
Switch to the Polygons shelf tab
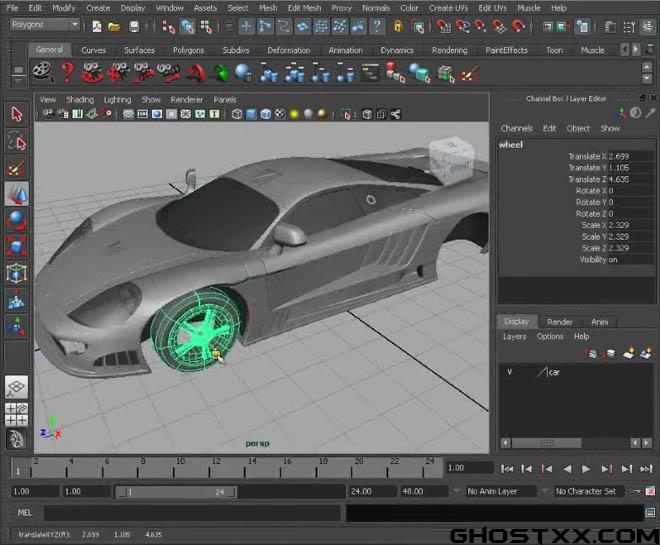(x=188, y=50)
